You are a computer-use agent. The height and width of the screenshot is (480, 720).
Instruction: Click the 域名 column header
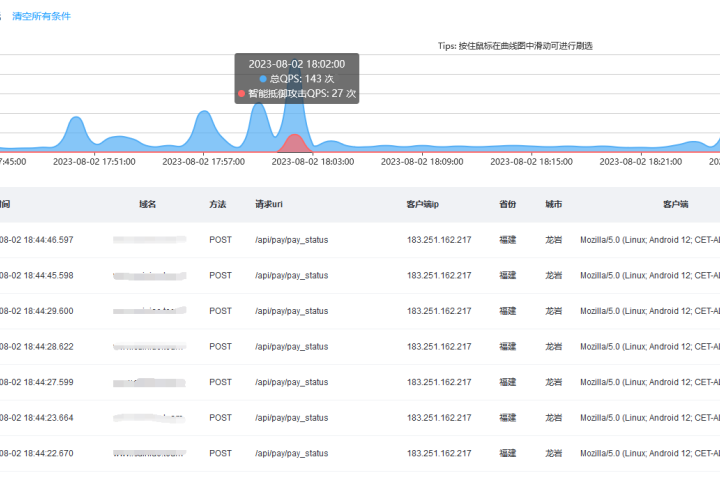point(148,204)
